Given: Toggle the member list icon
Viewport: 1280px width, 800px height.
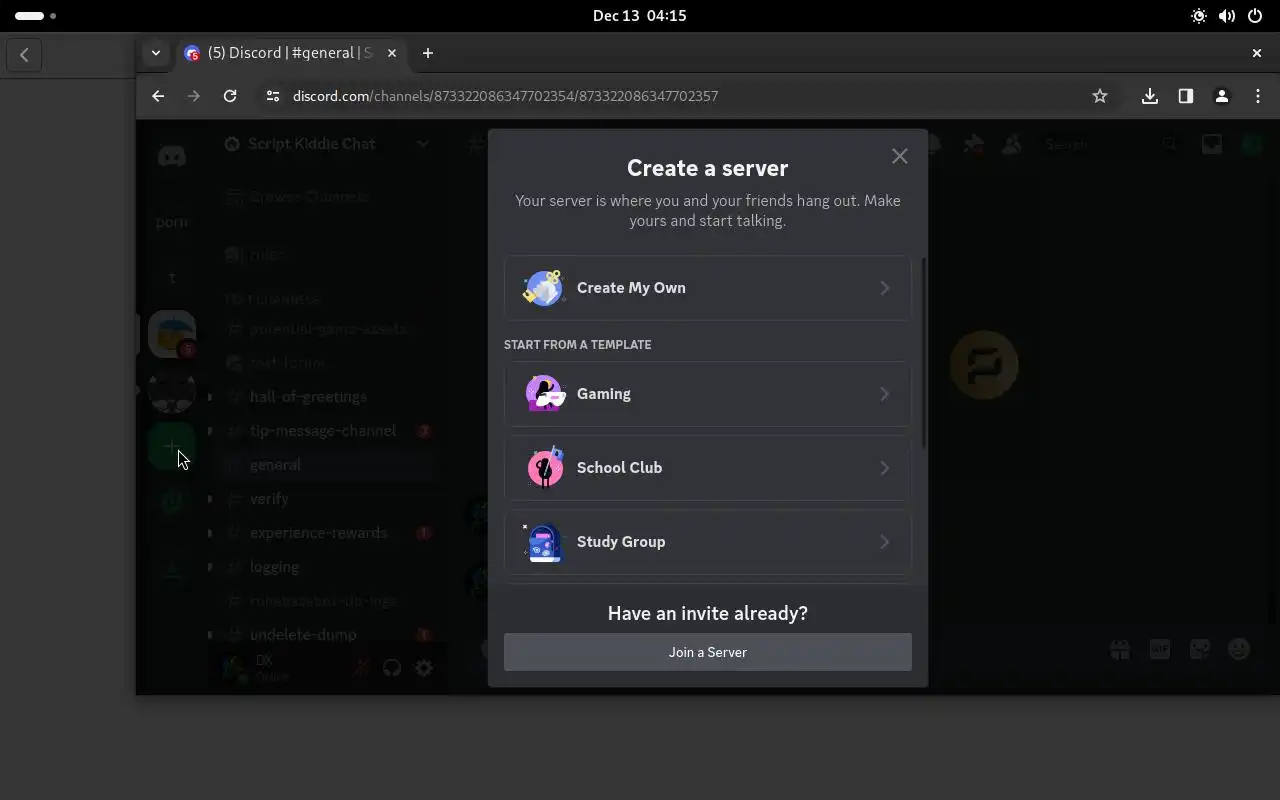Looking at the screenshot, I should point(1011,144).
